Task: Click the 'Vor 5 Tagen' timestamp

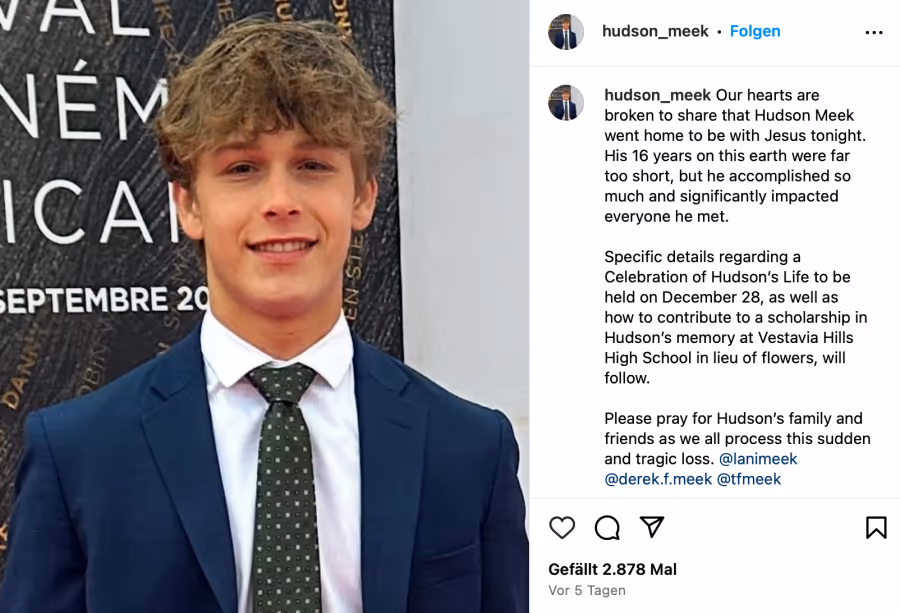Action: pos(587,590)
